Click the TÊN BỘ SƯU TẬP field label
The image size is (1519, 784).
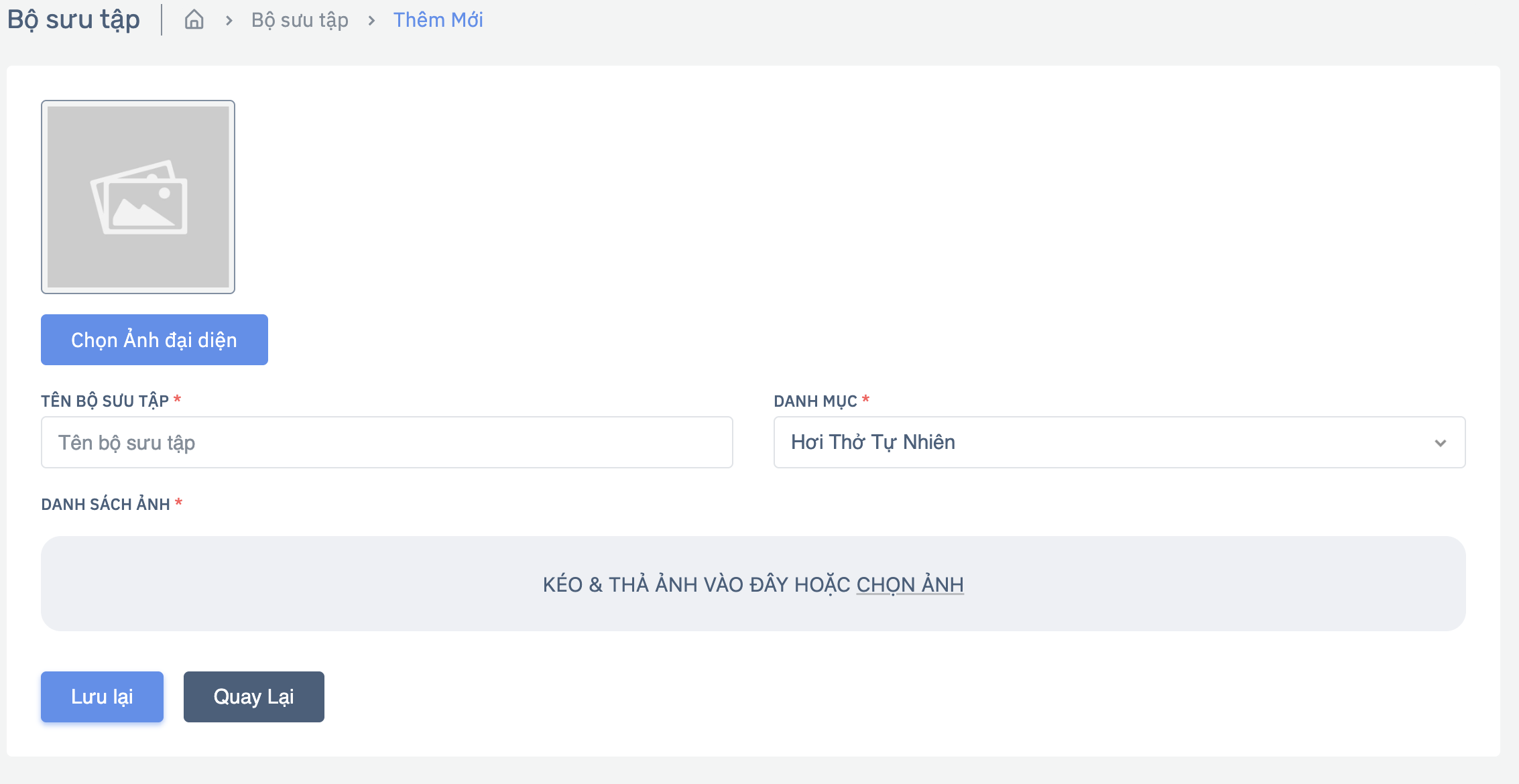105,401
